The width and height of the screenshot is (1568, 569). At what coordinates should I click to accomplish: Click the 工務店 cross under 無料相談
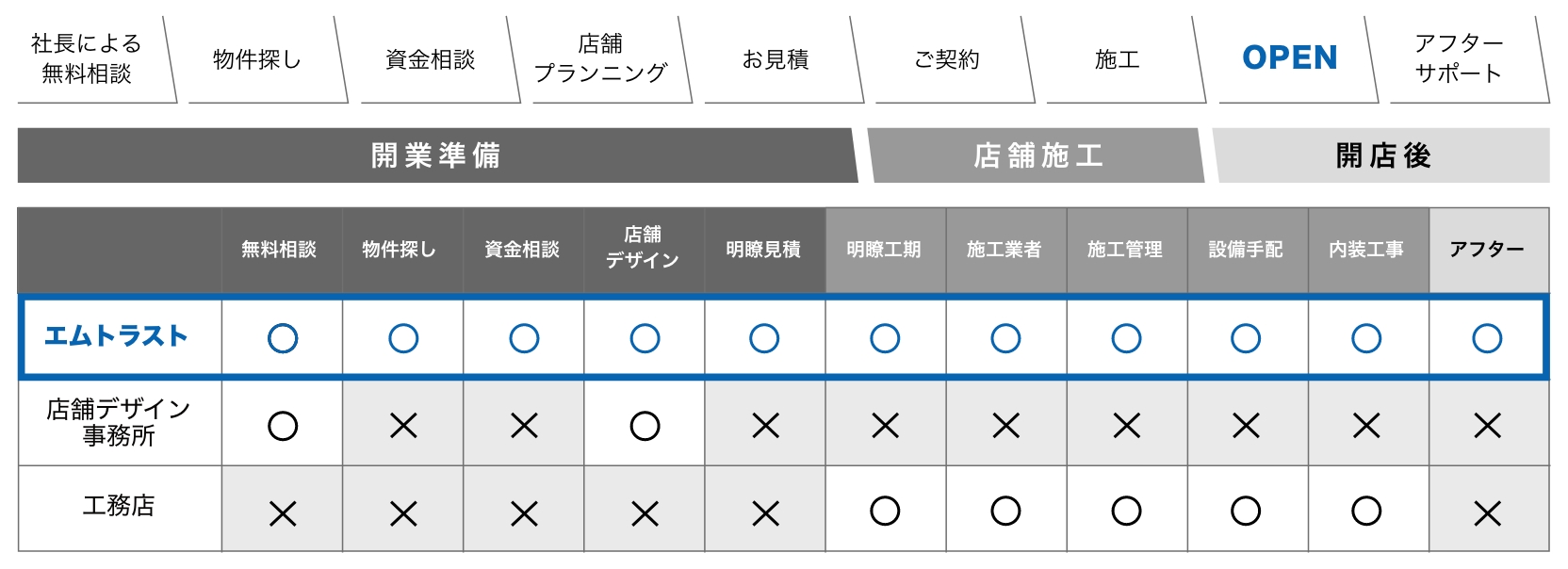point(283,513)
